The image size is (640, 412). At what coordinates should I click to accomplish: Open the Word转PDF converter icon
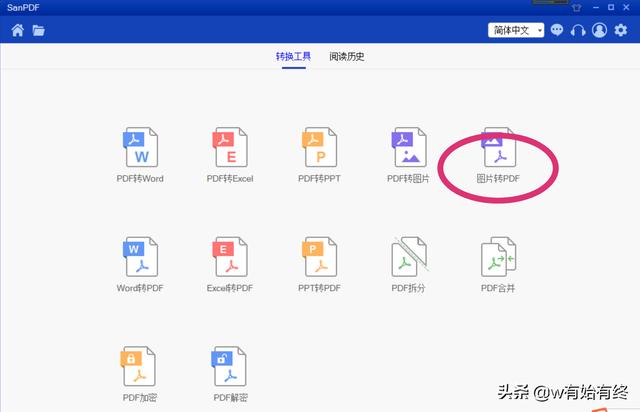coord(140,257)
